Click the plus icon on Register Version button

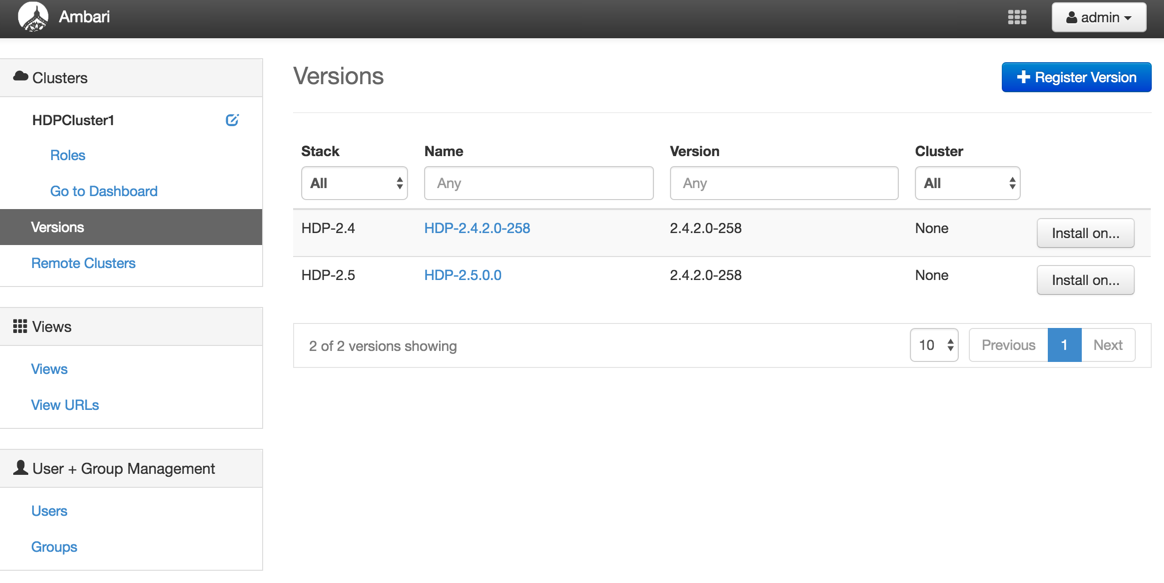(1024, 77)
